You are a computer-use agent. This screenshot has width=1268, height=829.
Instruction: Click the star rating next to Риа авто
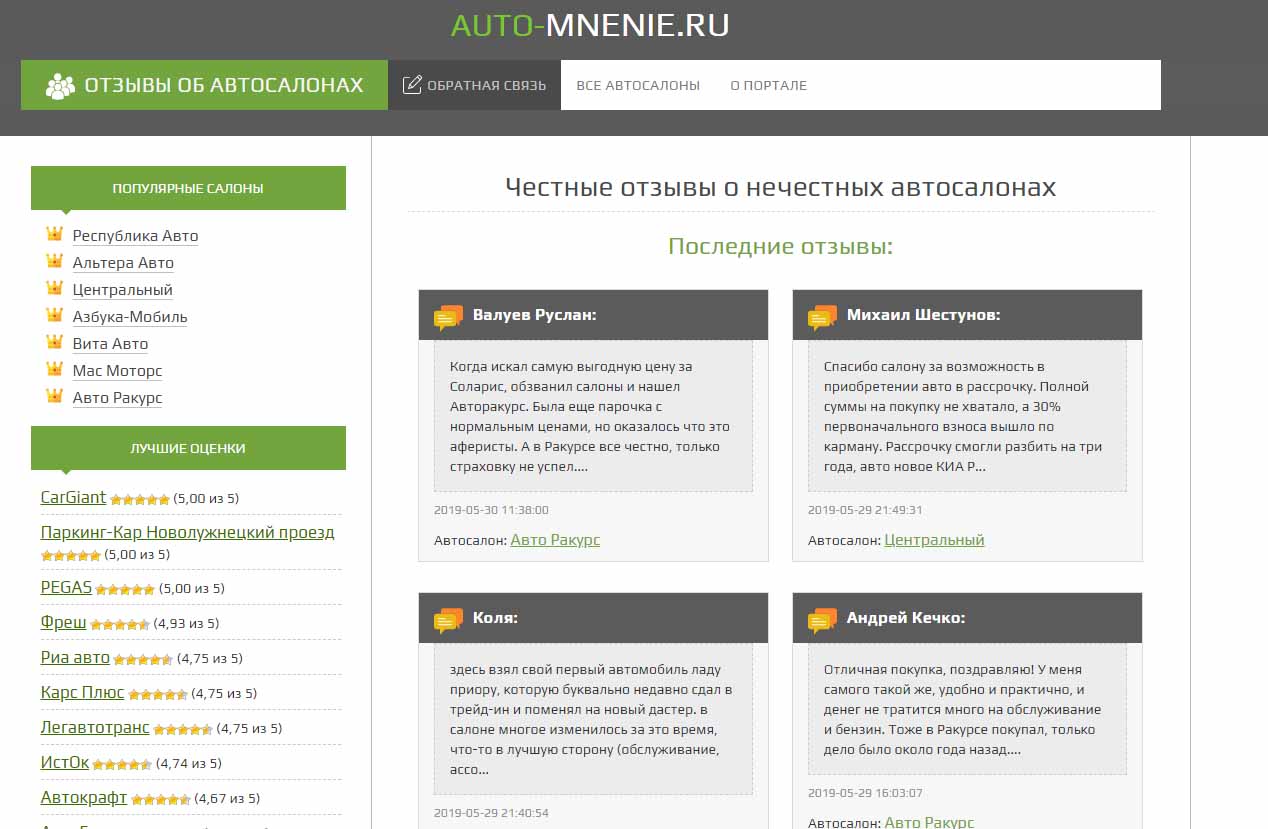click(x=143, y=659)
